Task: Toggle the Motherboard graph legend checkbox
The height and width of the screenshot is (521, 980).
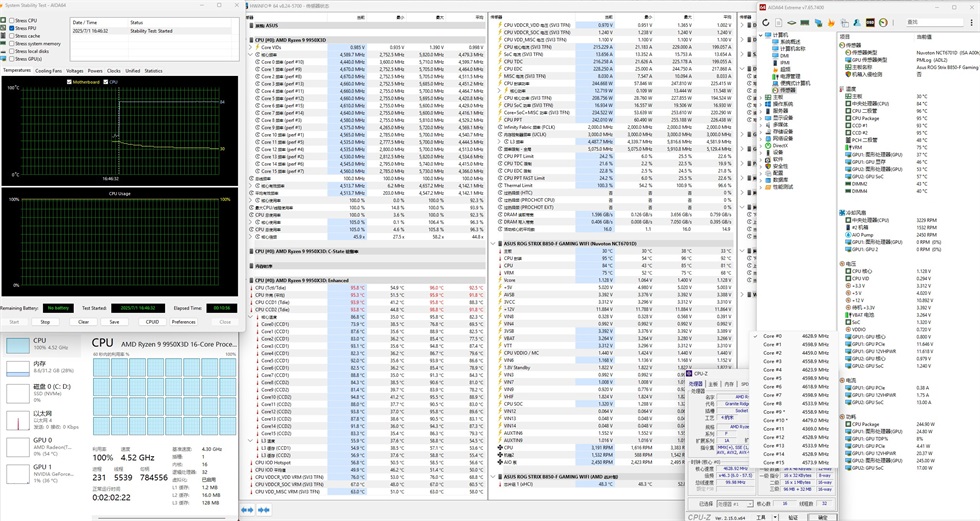Action: point(69,82)
